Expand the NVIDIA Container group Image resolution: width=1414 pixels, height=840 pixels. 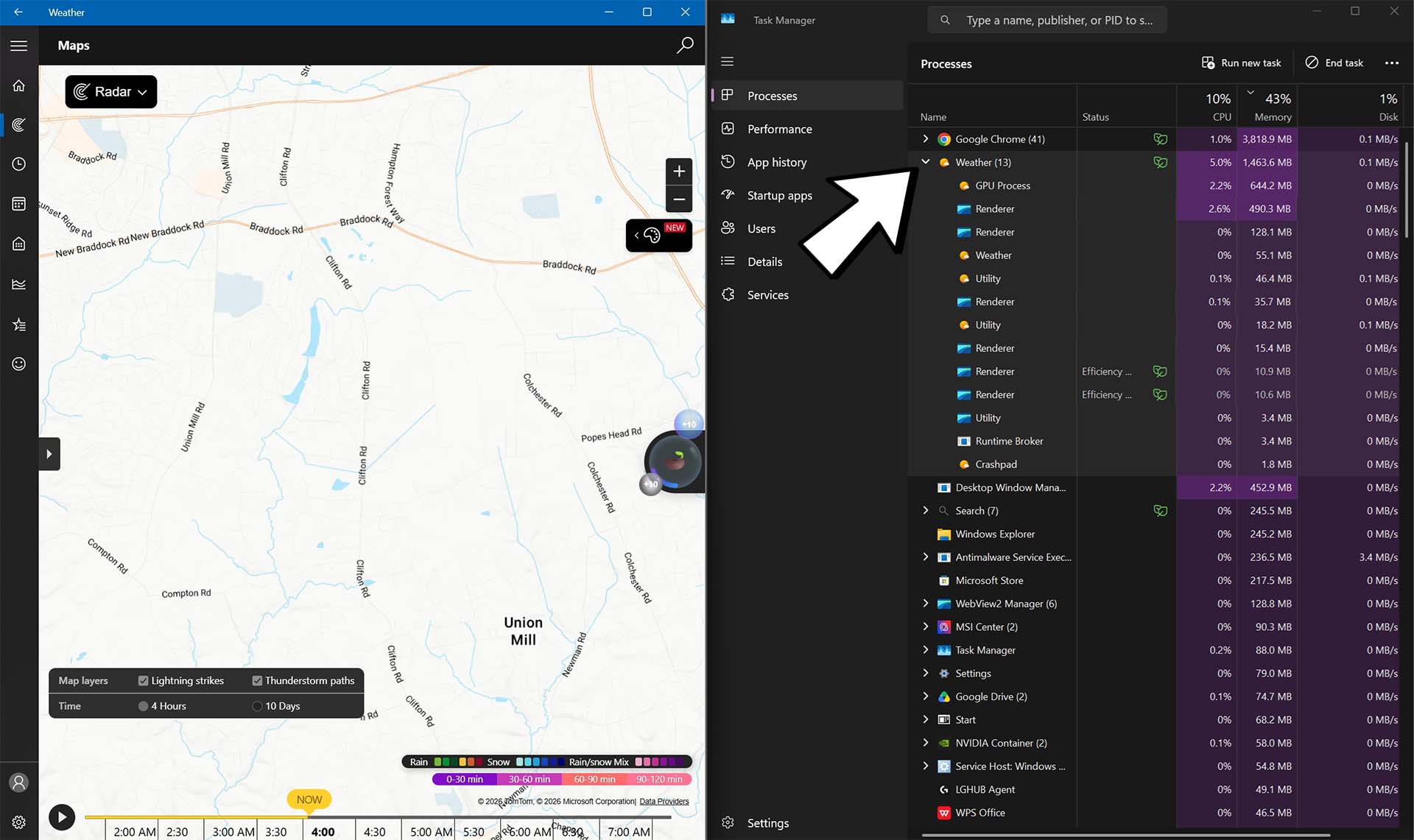926,742
